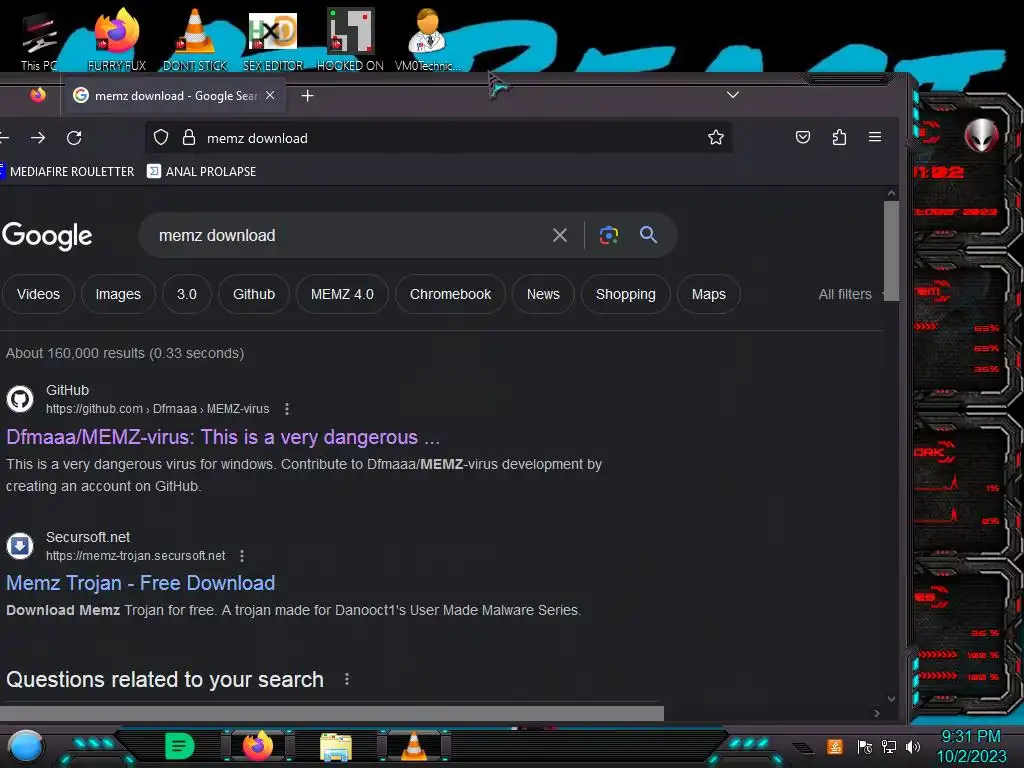Filter results by Videos
The width and height of the screenshot is (1024, 768).
[39, 295]
